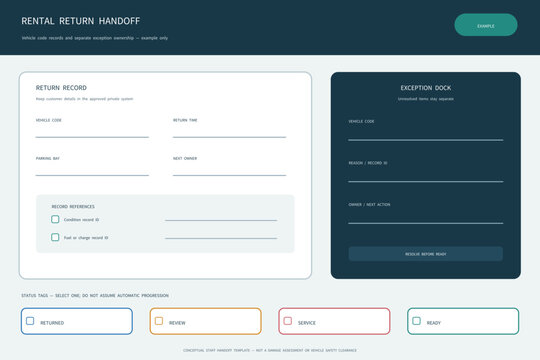Select the 'Keep customer details' note
Image resolution: width=540 pixels, height=360 pixels.
point(84,99)
